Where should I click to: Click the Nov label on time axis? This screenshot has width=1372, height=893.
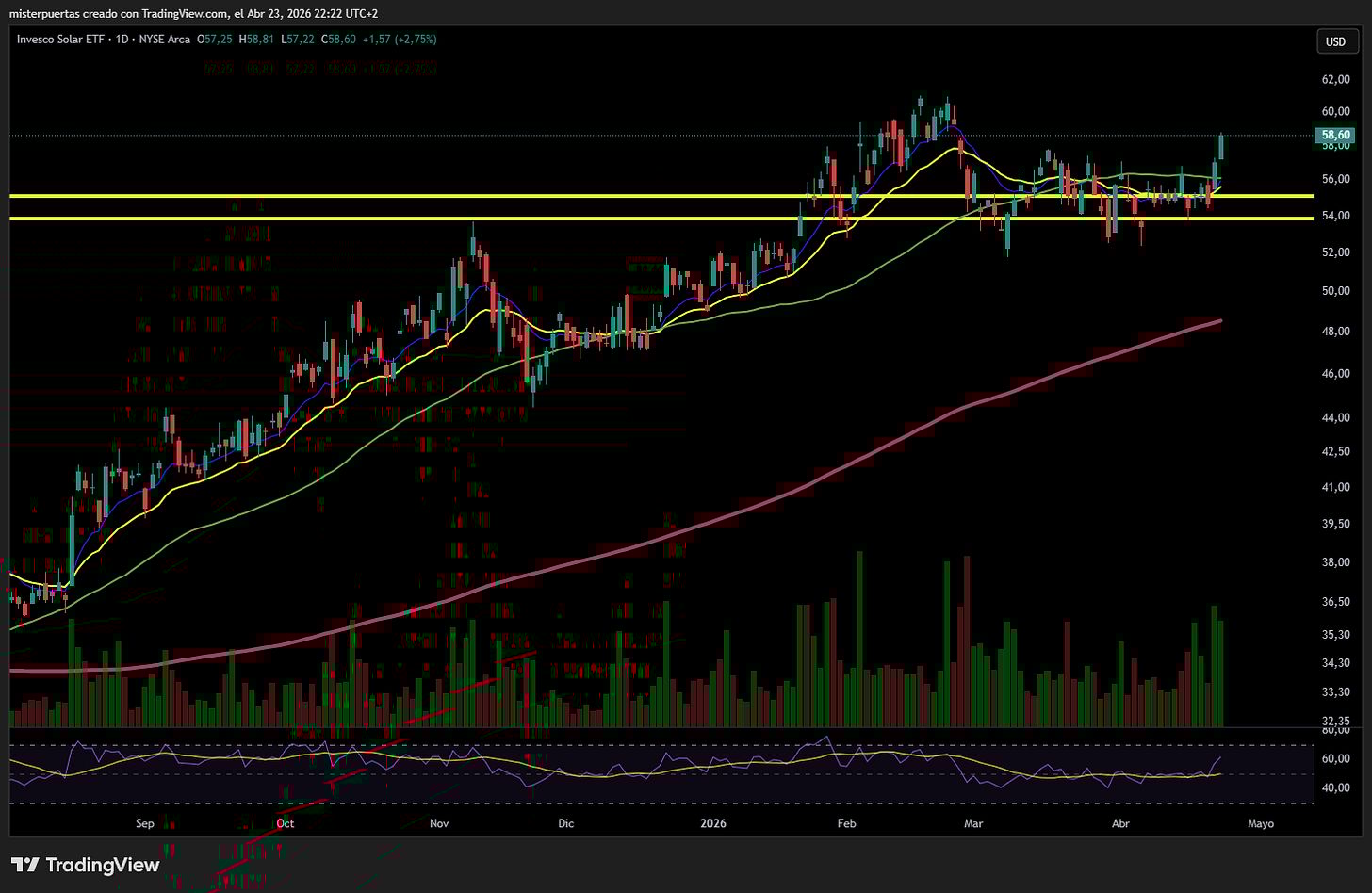tap(438, 823)
